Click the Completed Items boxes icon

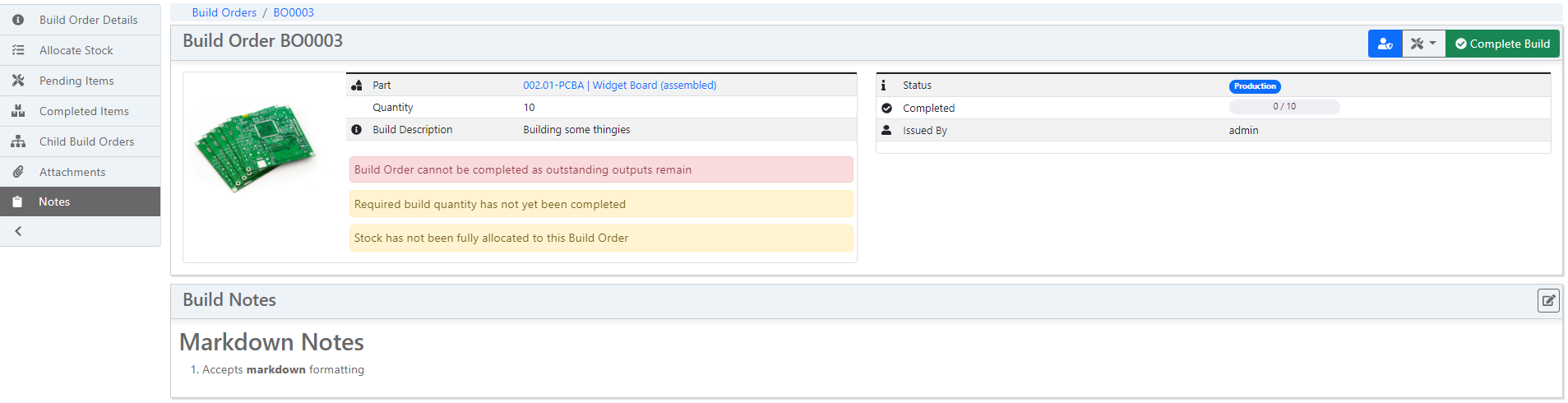(18, 111)
